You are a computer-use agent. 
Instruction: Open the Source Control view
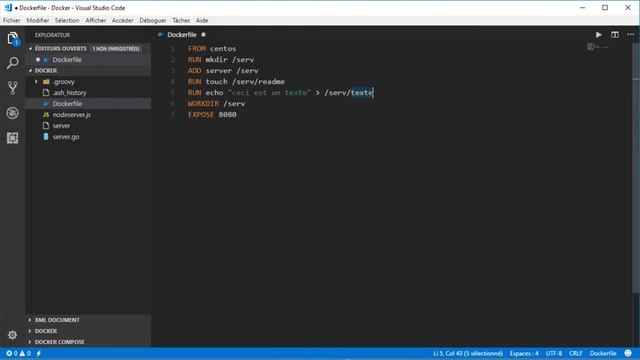click(x=13, y=88)
